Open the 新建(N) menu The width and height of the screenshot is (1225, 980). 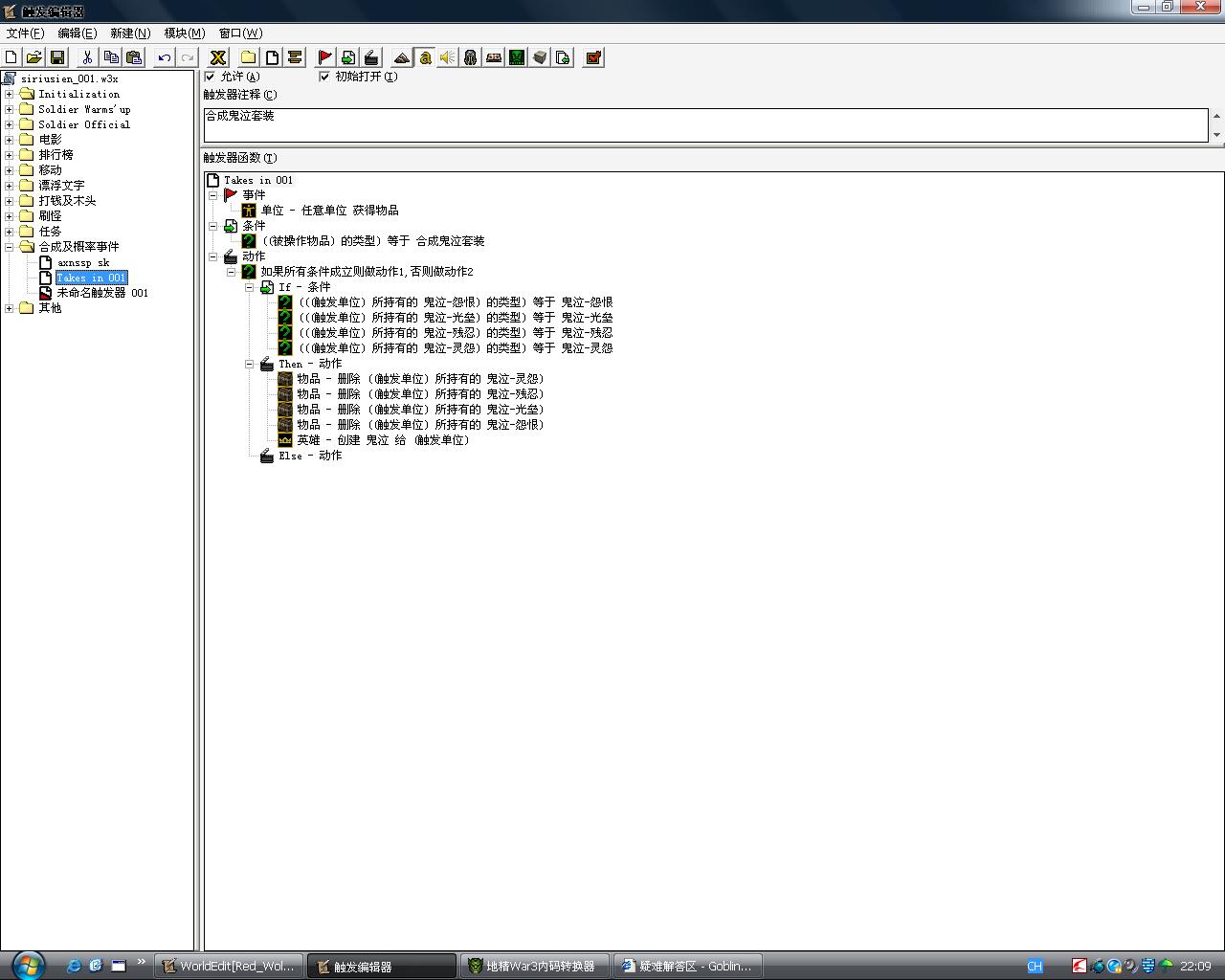pos(129,33)
